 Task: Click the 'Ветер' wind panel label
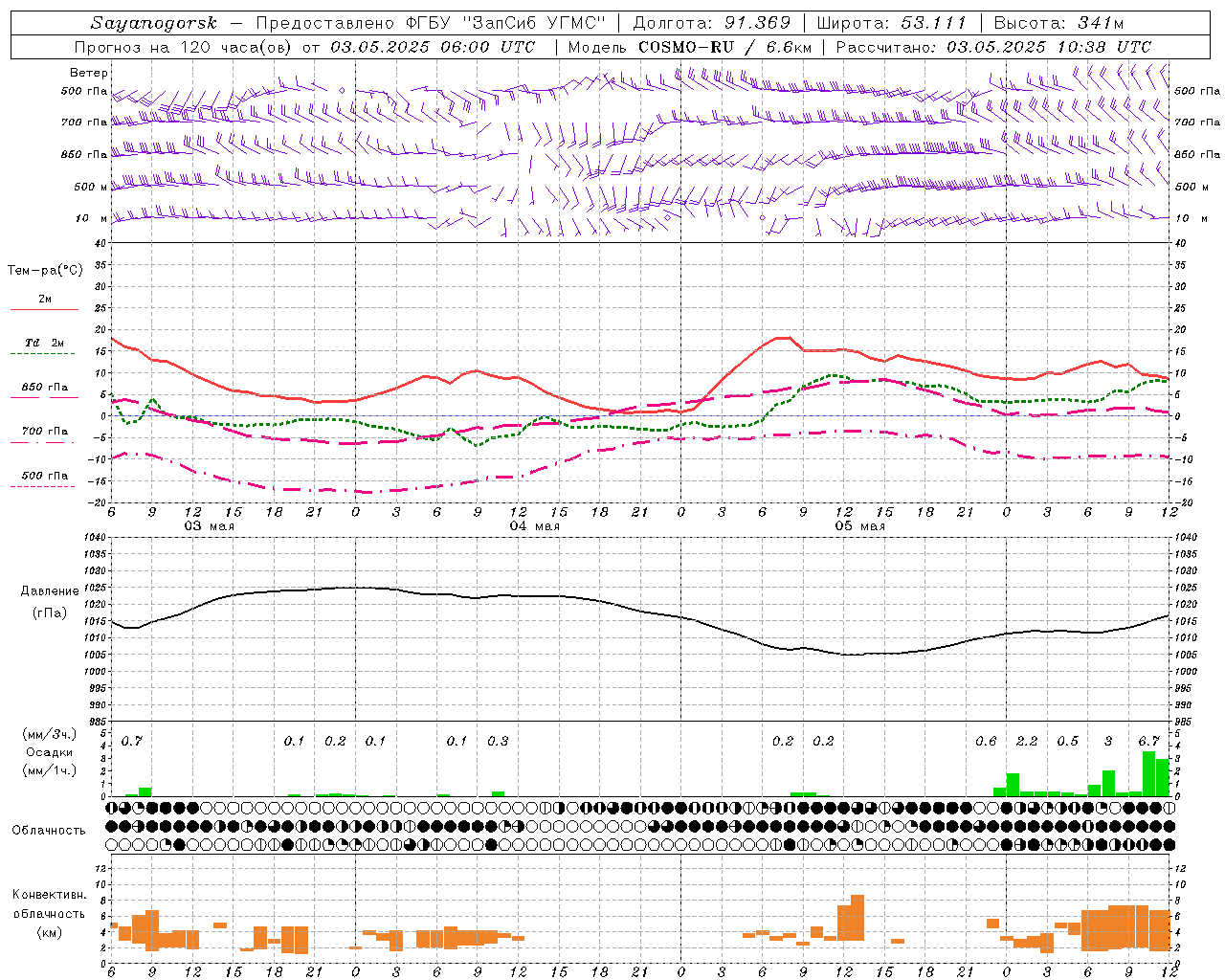(89, 73)
